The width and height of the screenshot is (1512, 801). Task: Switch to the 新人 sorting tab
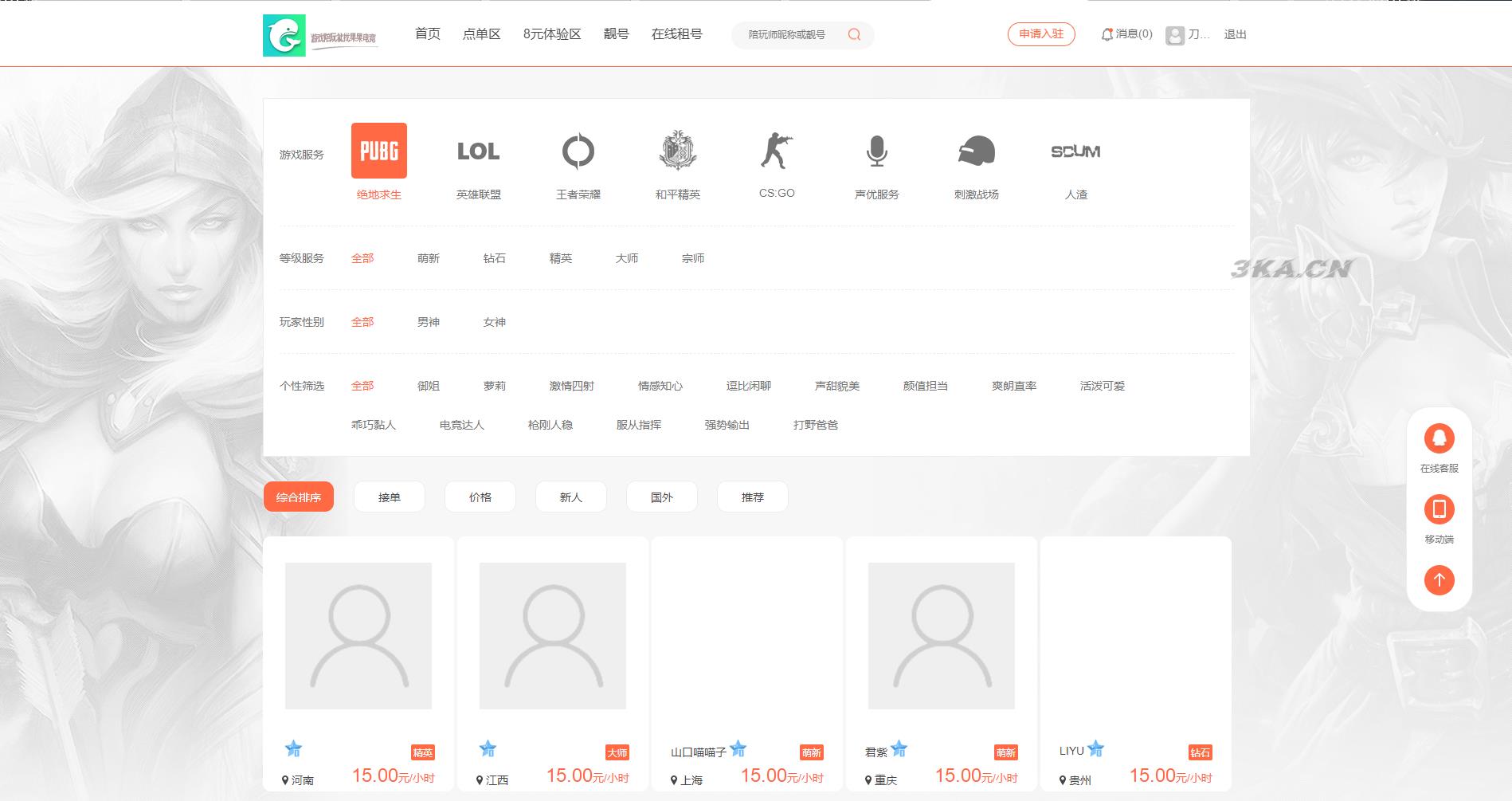tap(570, 497)
